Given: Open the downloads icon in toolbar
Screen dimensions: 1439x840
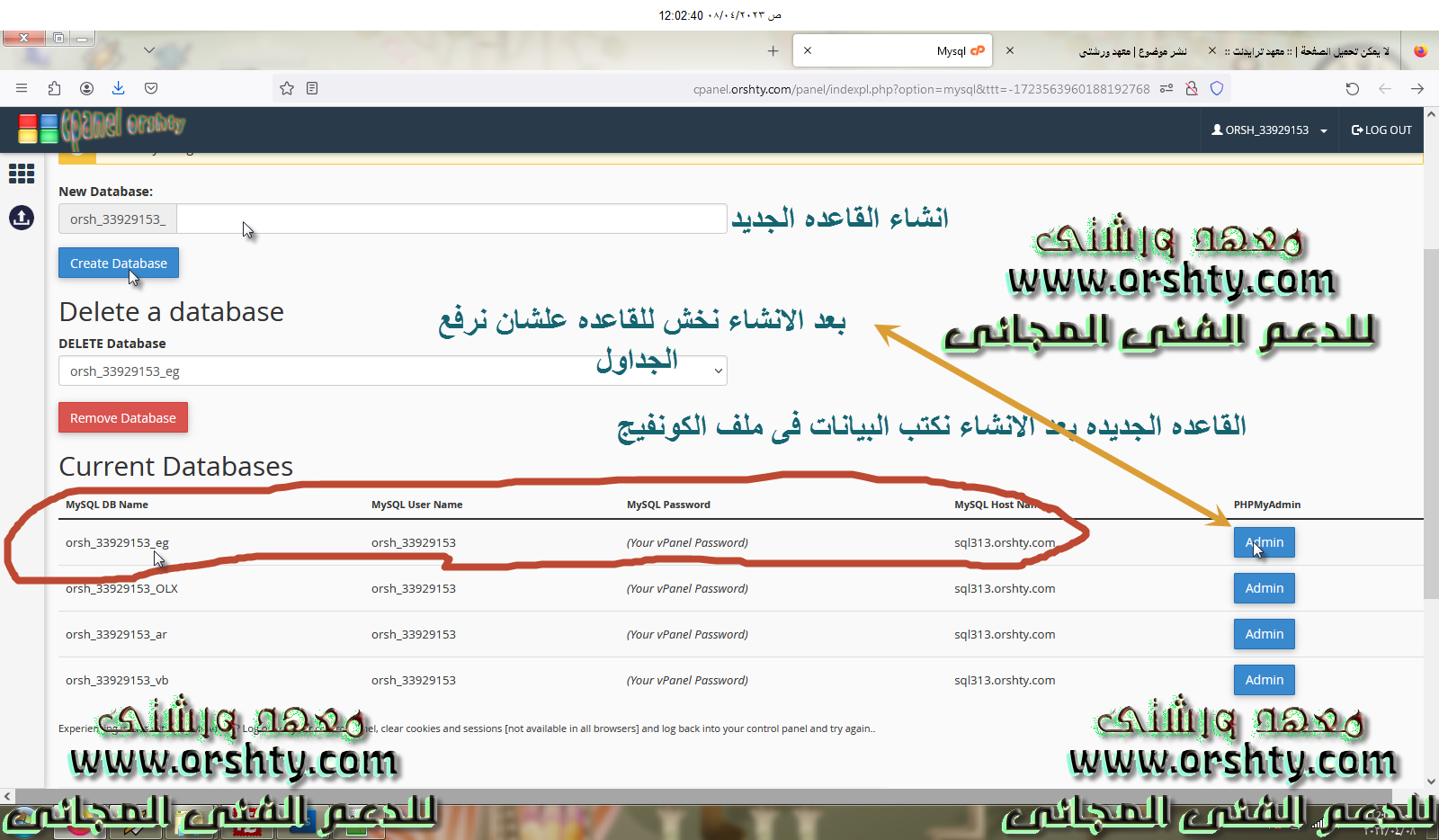Looking at the screenshot, I should pyautogui.click(x=119, y=88).
